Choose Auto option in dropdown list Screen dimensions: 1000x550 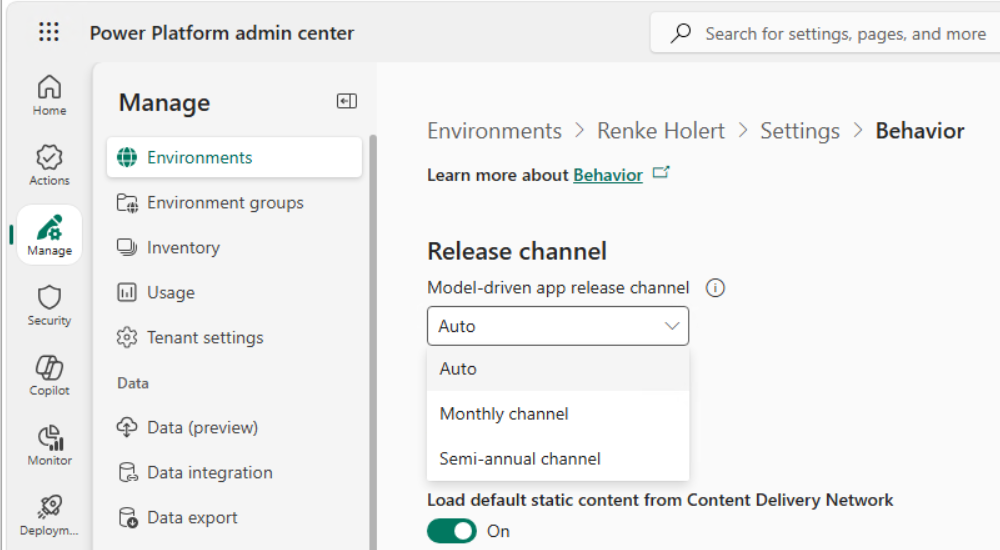558,369
